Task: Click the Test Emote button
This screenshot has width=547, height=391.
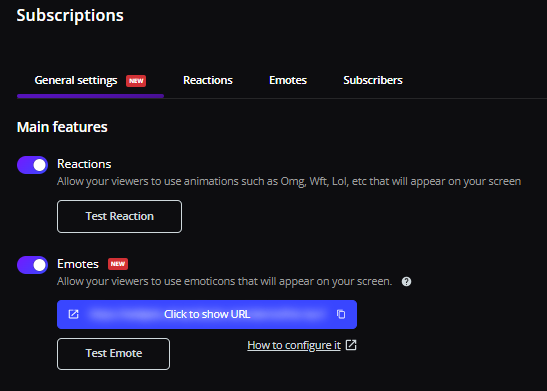Action: coord(113,353)
